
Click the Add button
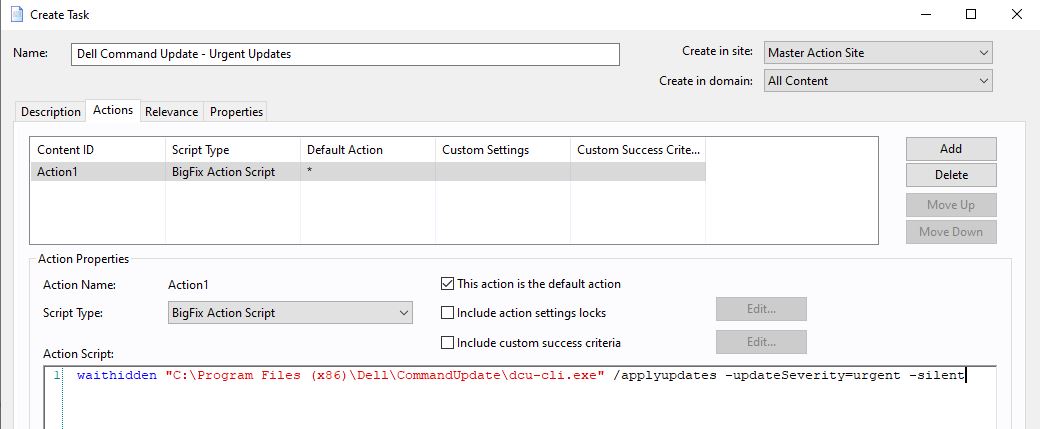pyautogui.click(x=950, y=149)
